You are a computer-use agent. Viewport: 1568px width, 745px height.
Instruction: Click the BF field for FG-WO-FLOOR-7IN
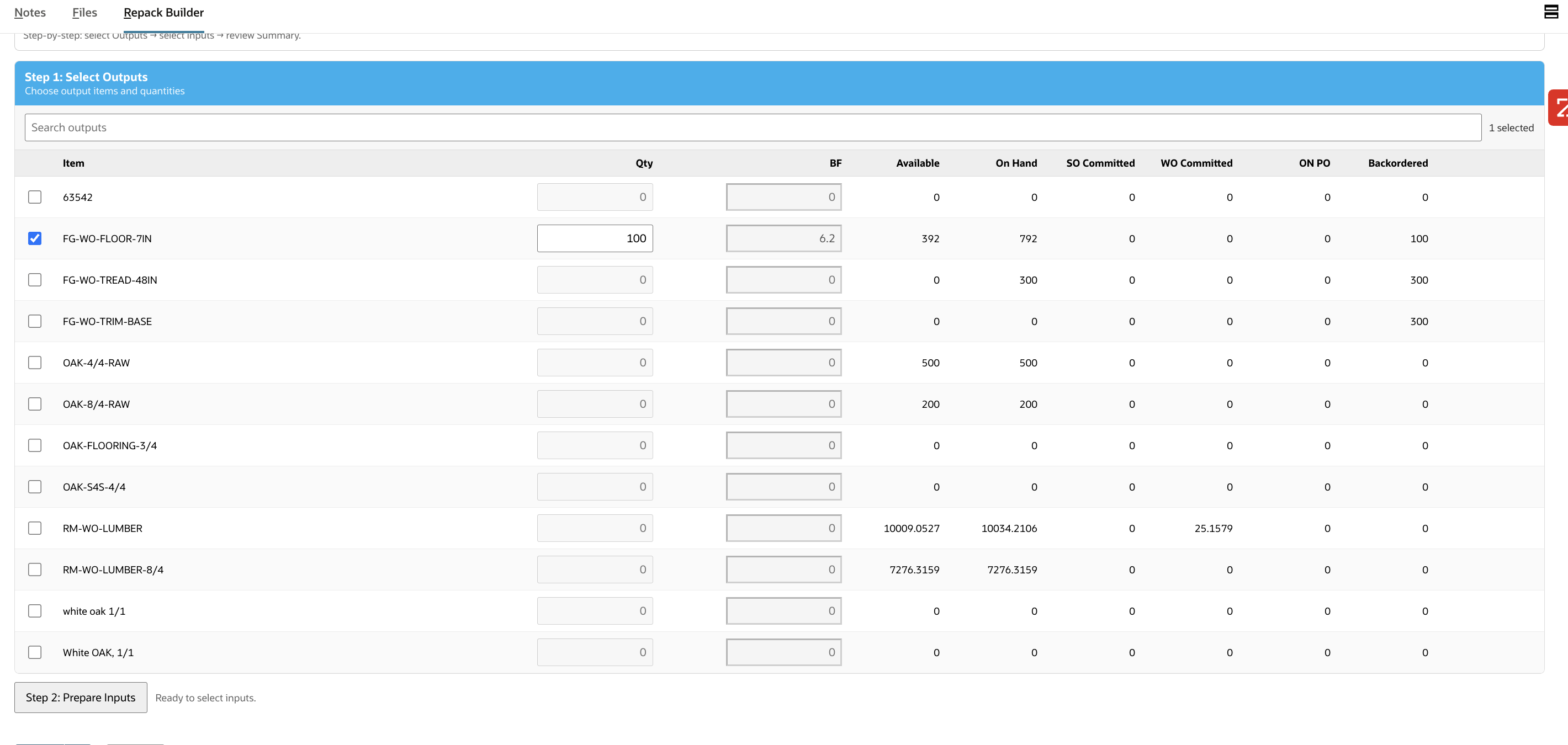point(783,238)
